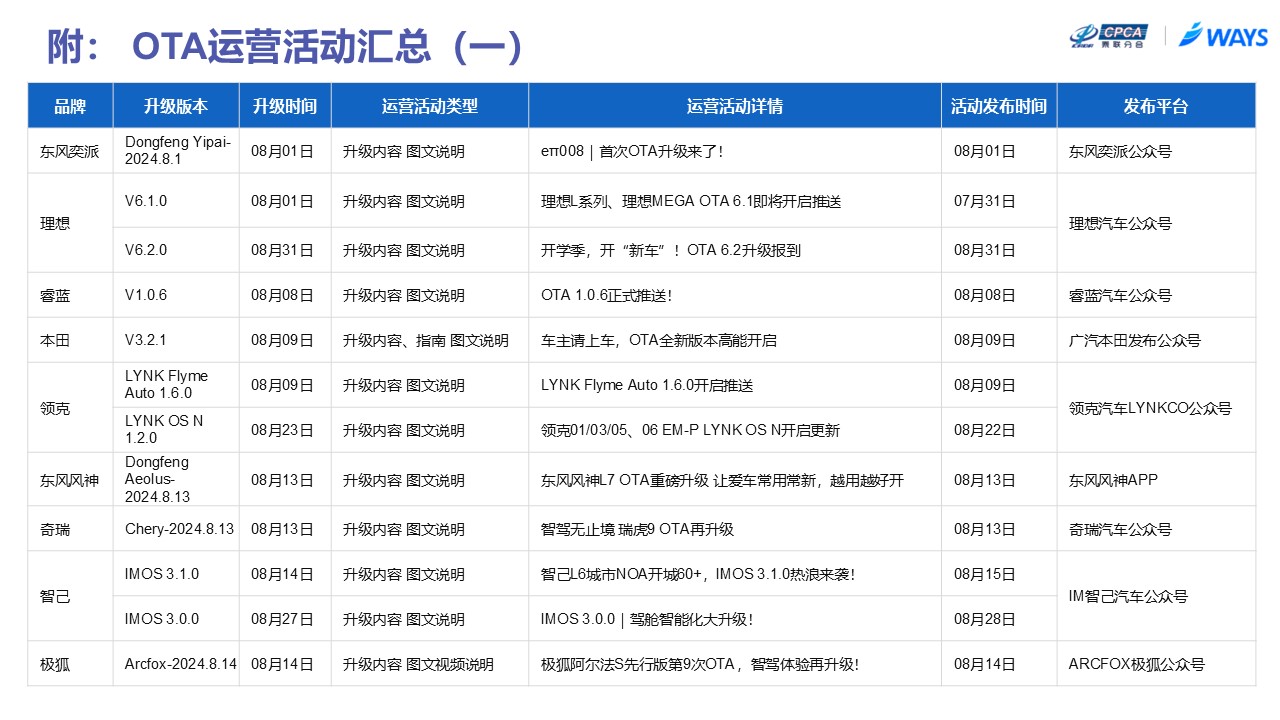Click upgrade time 08月08日 in 睿蓝 row
The width and height of the screenshot is (1280, 720).
point(282,296)
